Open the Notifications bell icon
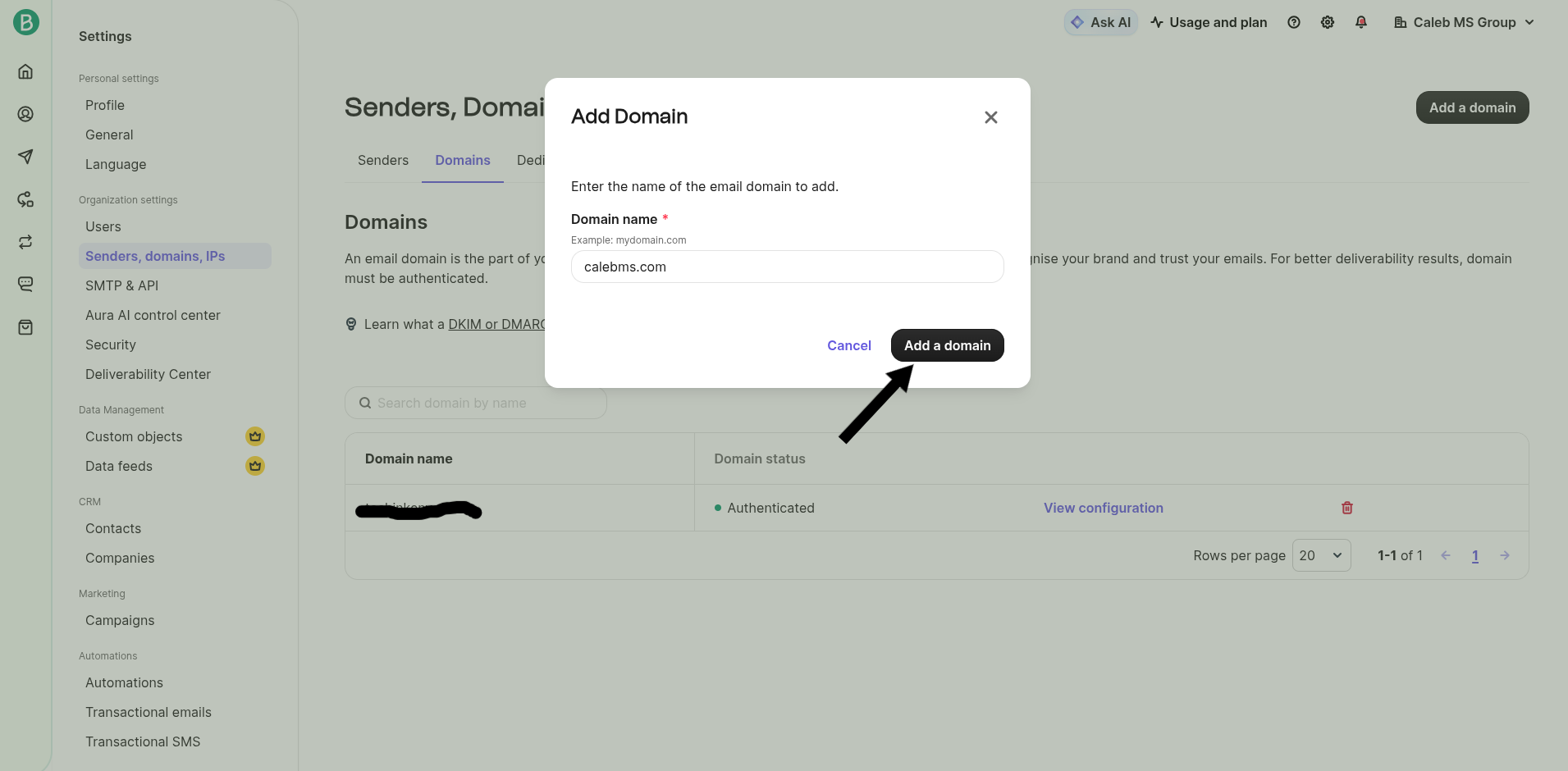Image resolution: width=1568 pixels, height=771 pixels. click(1361, 22)
